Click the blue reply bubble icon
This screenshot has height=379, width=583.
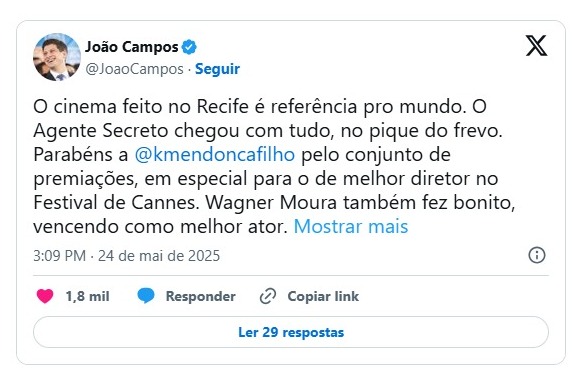pyautogui.click(x=146, y=296)
